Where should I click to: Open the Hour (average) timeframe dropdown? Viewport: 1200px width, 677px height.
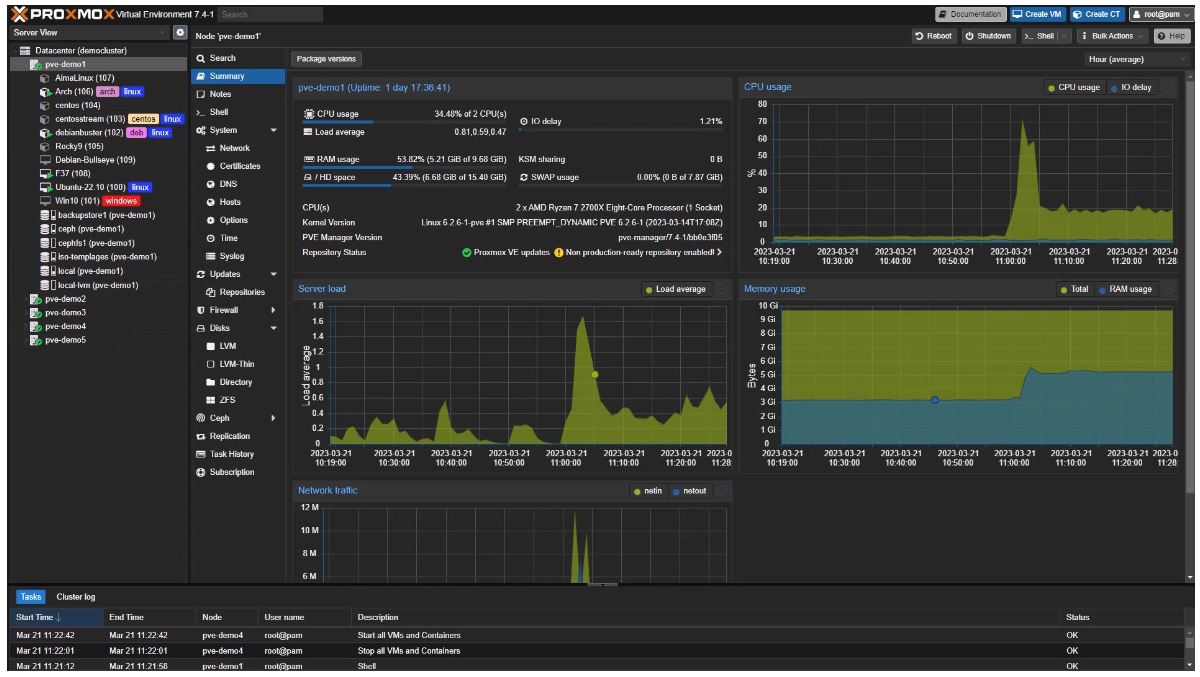(1138, 59)
